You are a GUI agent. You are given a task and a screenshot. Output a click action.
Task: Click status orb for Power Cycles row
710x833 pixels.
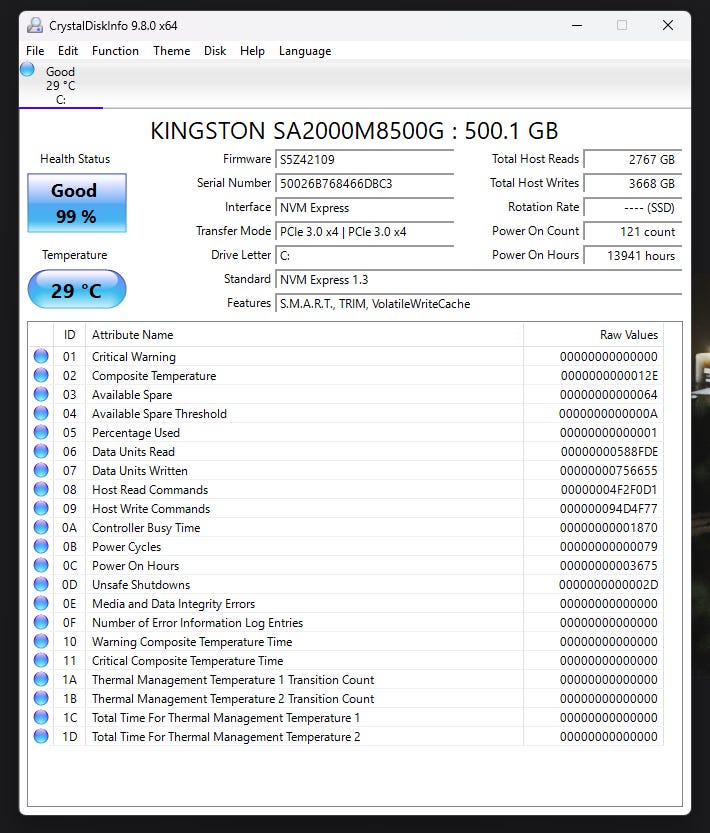[41, 546]
